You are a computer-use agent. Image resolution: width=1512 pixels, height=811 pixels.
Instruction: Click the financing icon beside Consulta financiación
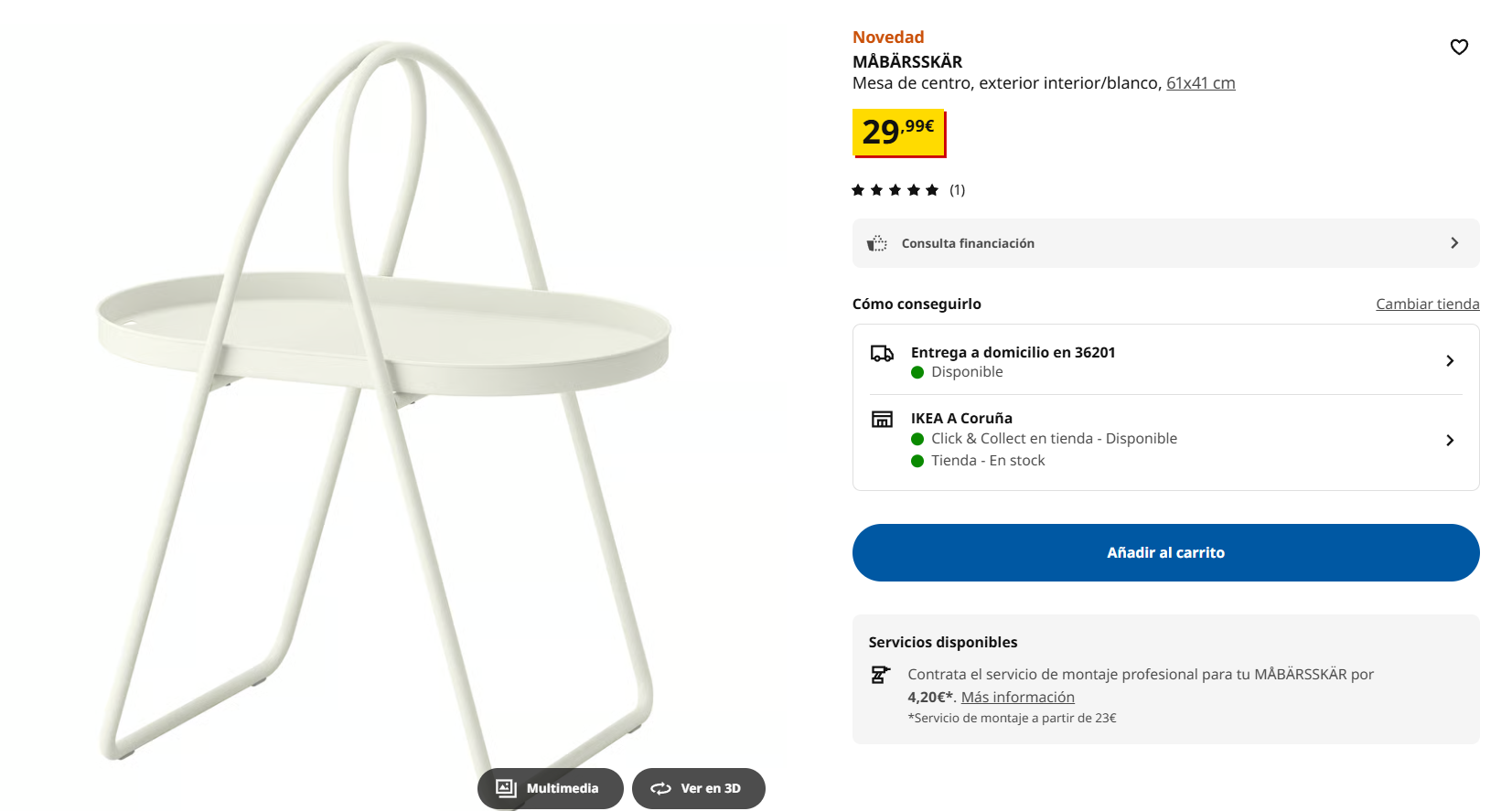click(877, 243)
